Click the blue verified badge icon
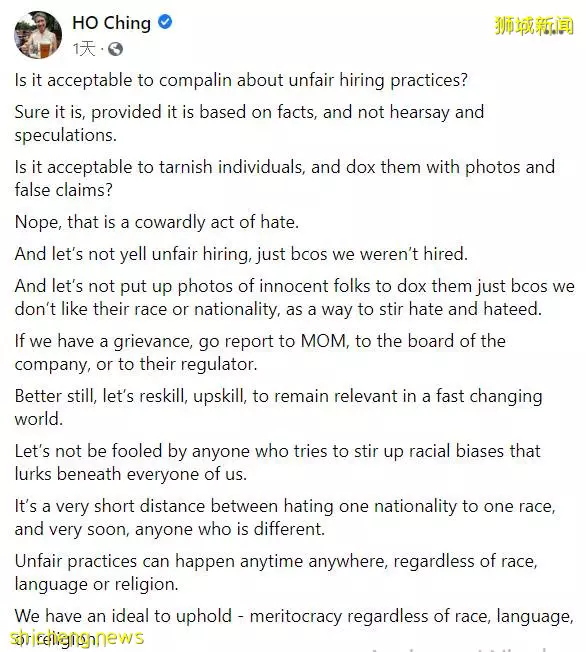586x652 pixels. click(165, 22)
